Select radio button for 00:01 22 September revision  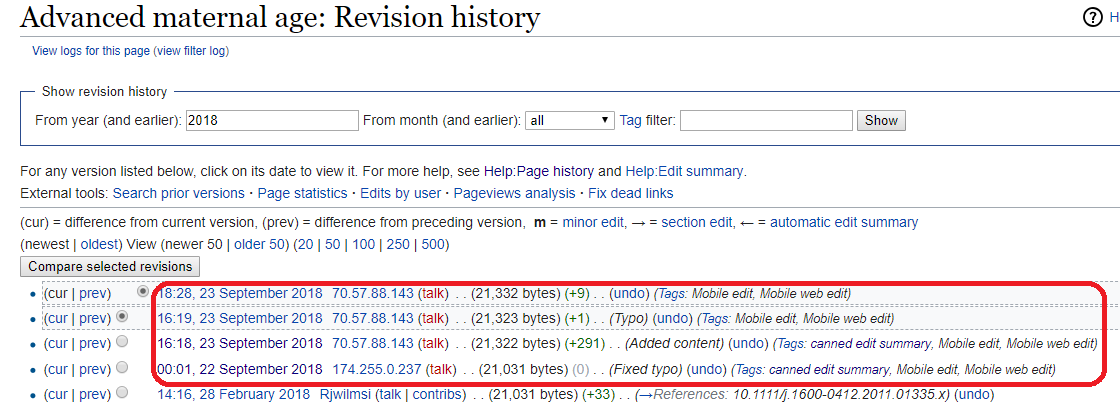pos(122,367)
